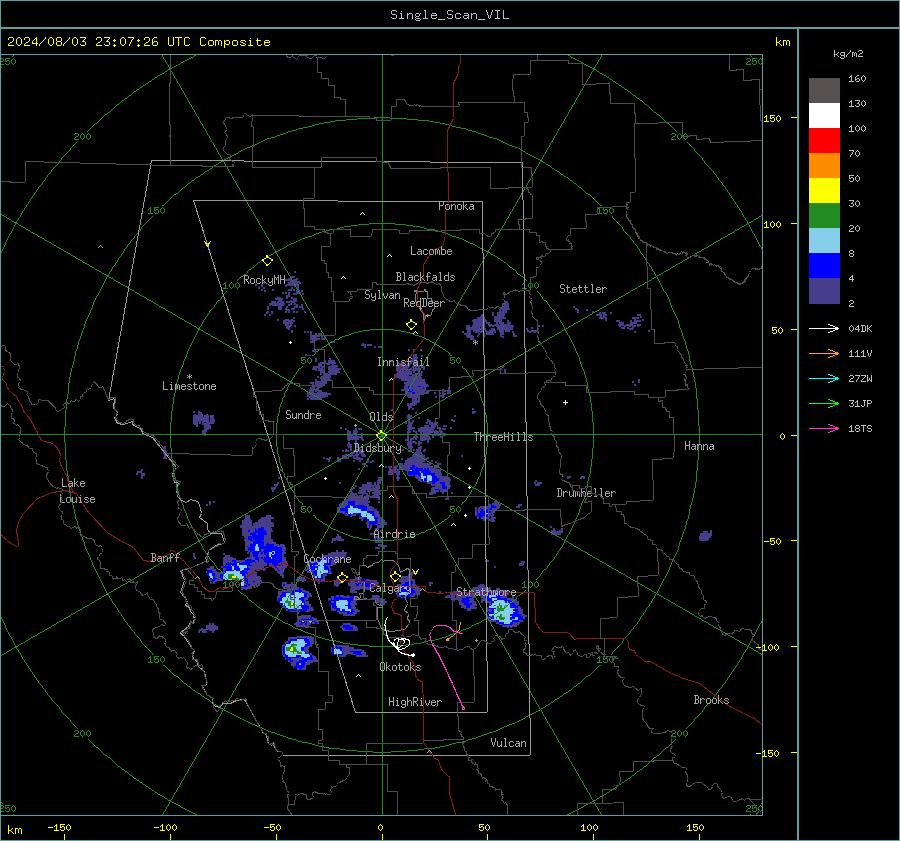Viewport: 900px width, 841px height.
Task: Click the orange 111V arrow in legend
Action: [x=824, y=354]
